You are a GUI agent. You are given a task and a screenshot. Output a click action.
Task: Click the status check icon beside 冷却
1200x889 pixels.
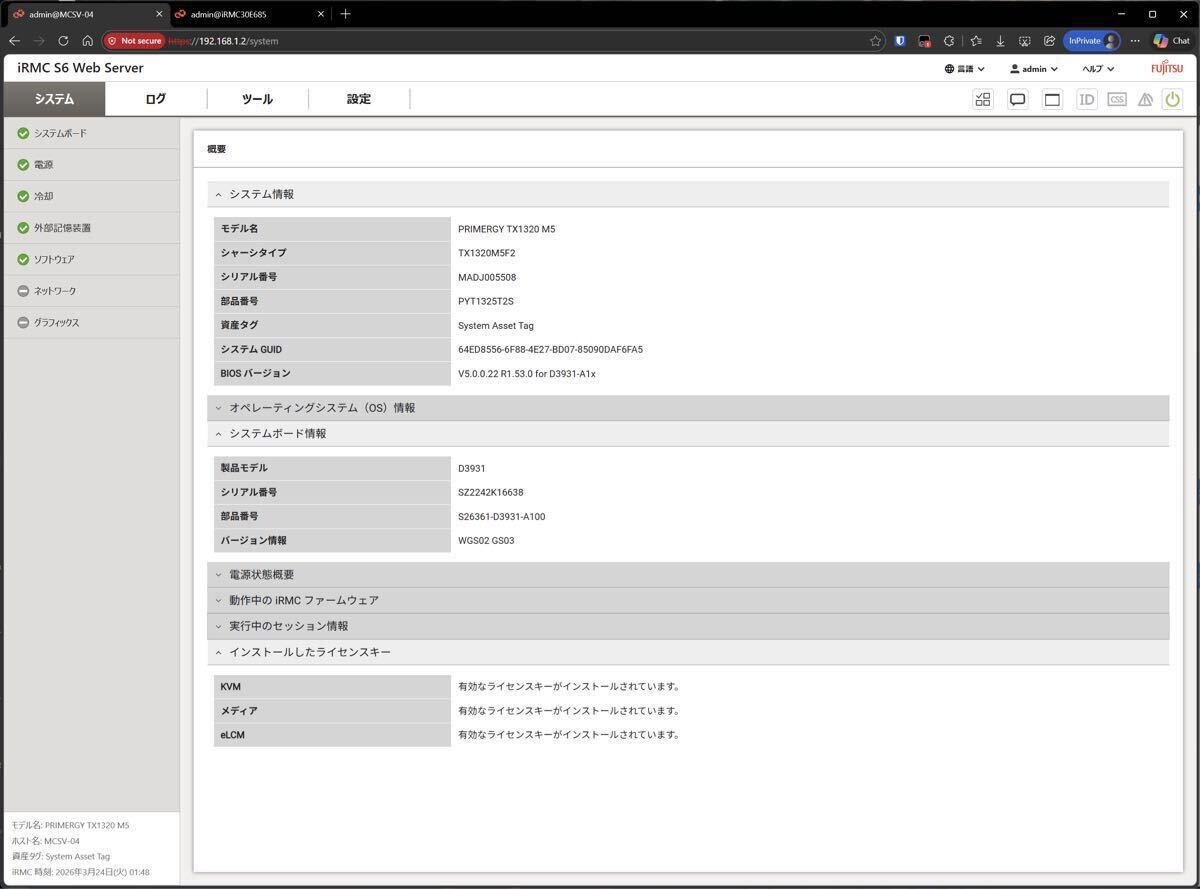(25, 196)
